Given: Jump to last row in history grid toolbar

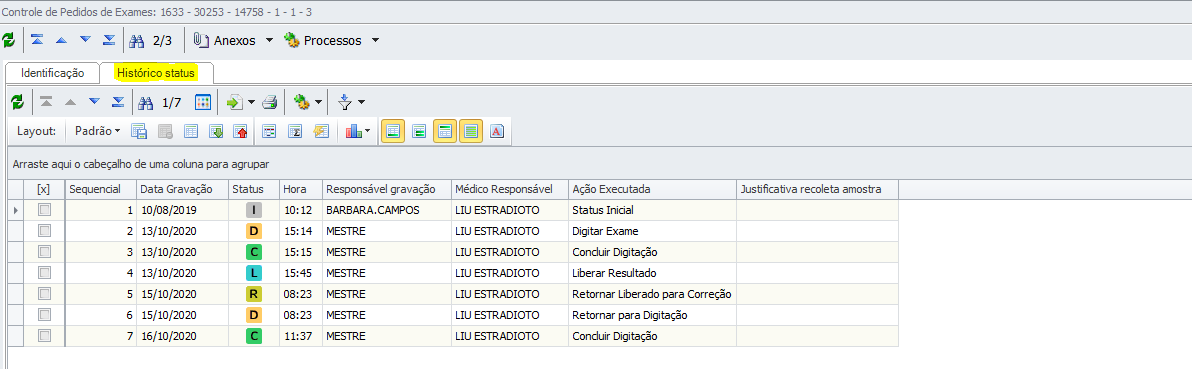Looking at the screenshot, I should 118,102.
